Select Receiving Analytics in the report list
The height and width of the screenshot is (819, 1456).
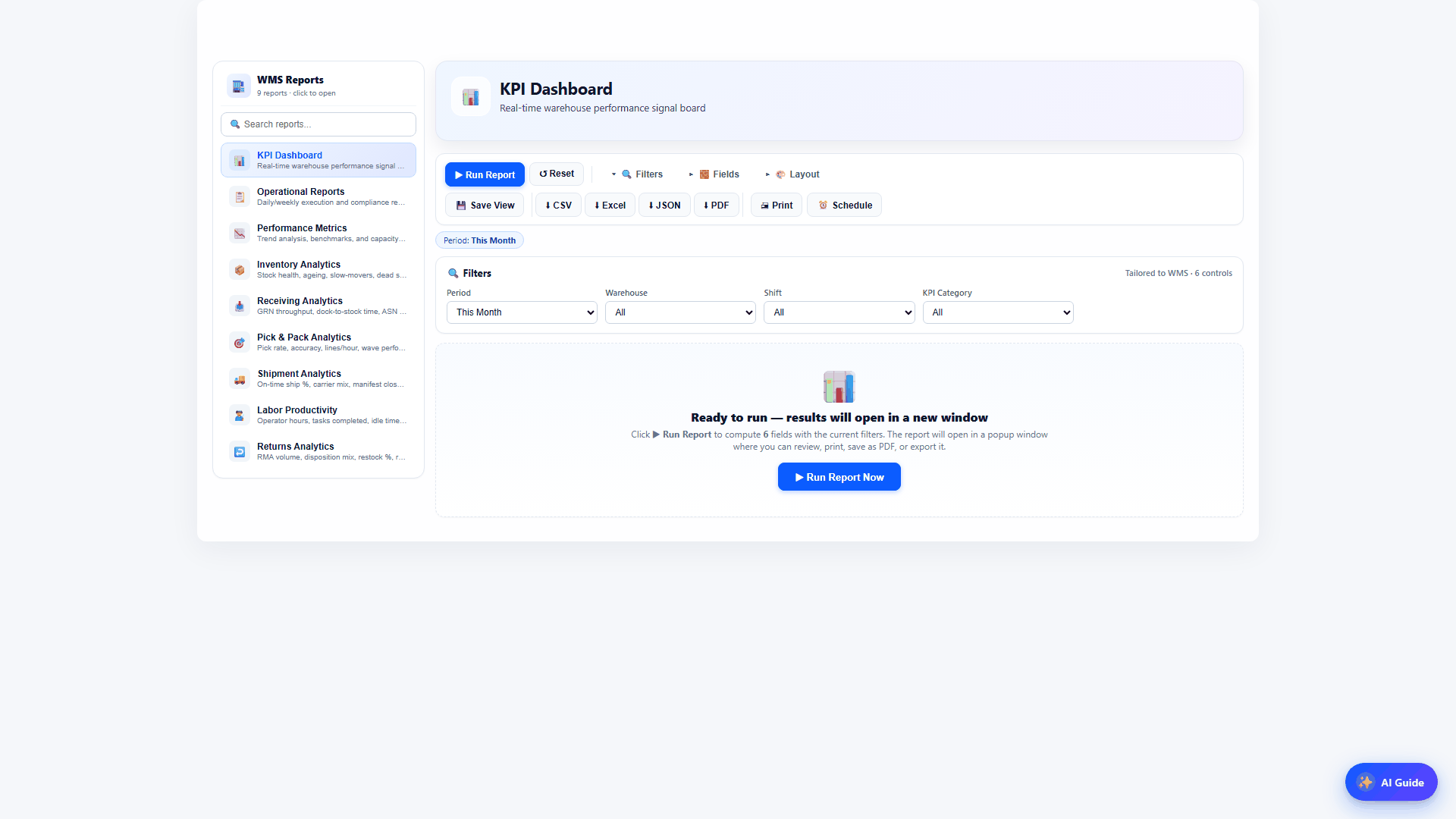pos(318,306)
